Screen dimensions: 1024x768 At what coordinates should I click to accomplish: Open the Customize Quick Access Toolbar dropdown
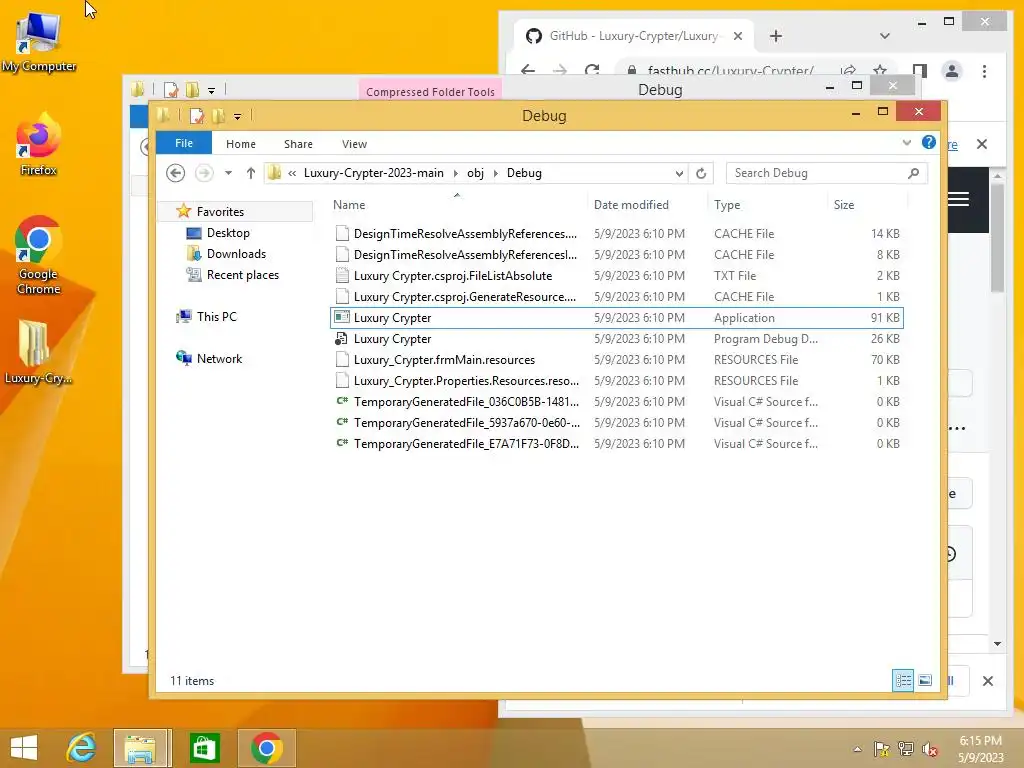[x=237, y=116]
